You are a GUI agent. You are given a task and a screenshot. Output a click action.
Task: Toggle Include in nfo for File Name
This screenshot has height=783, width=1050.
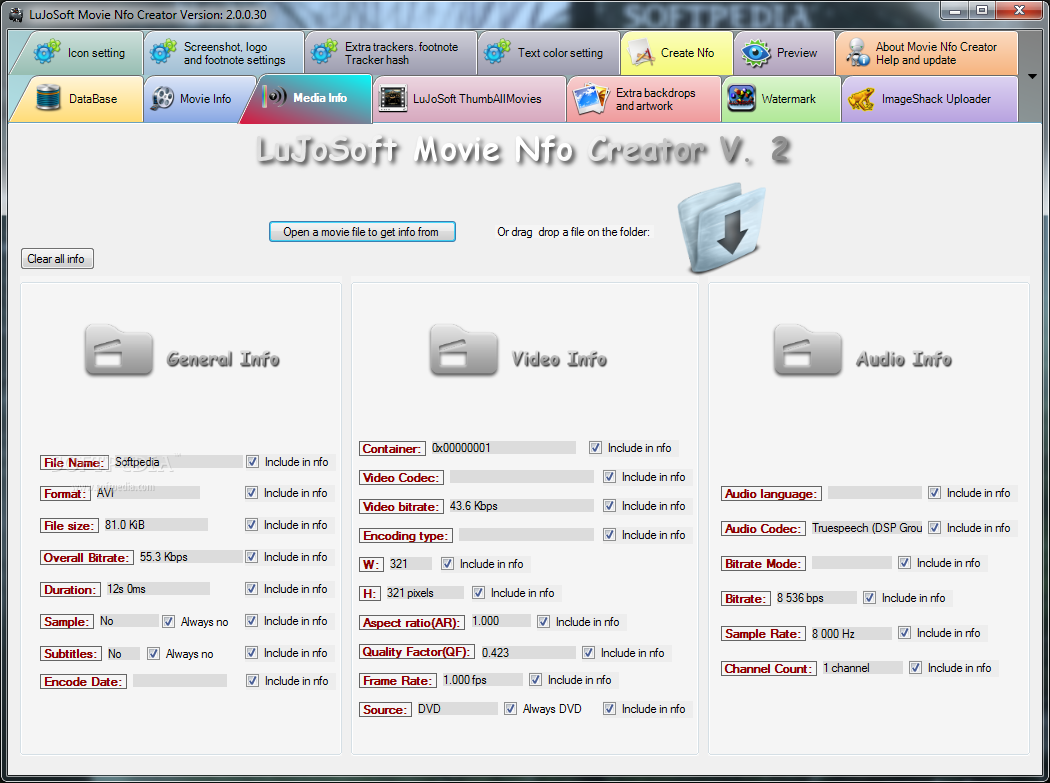click(x=252, y=461)
